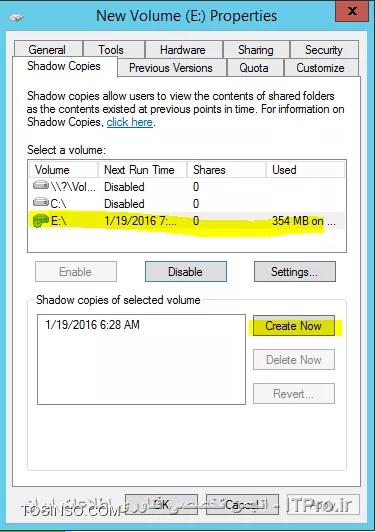The width and height of the screenshot is (375, 532).
Task: Click the Disable button
Action: 186,271
